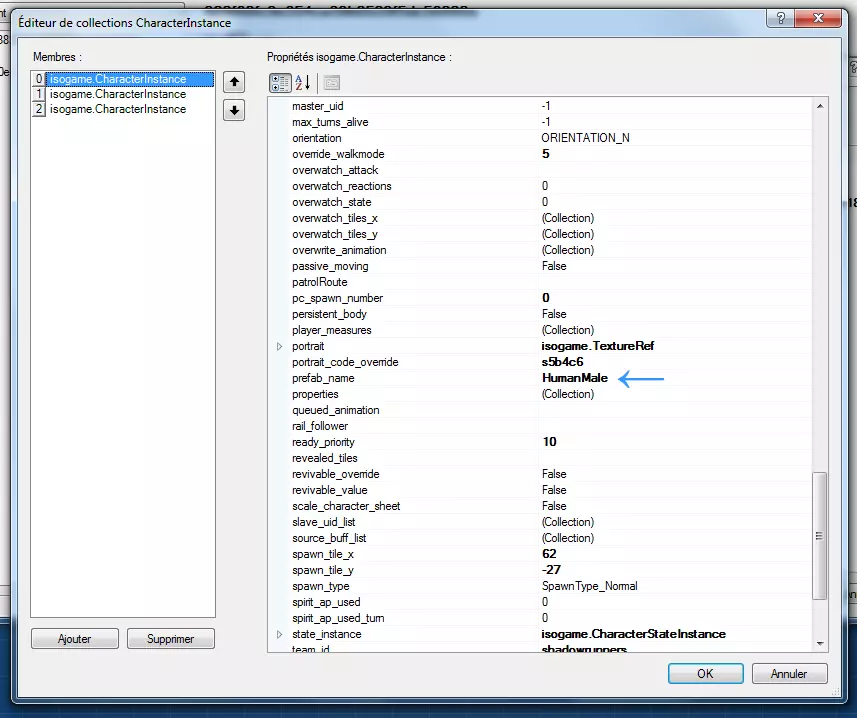Edit the override_walkmode value 5
The width and height of the screenshot is (857, 718).
545,154
